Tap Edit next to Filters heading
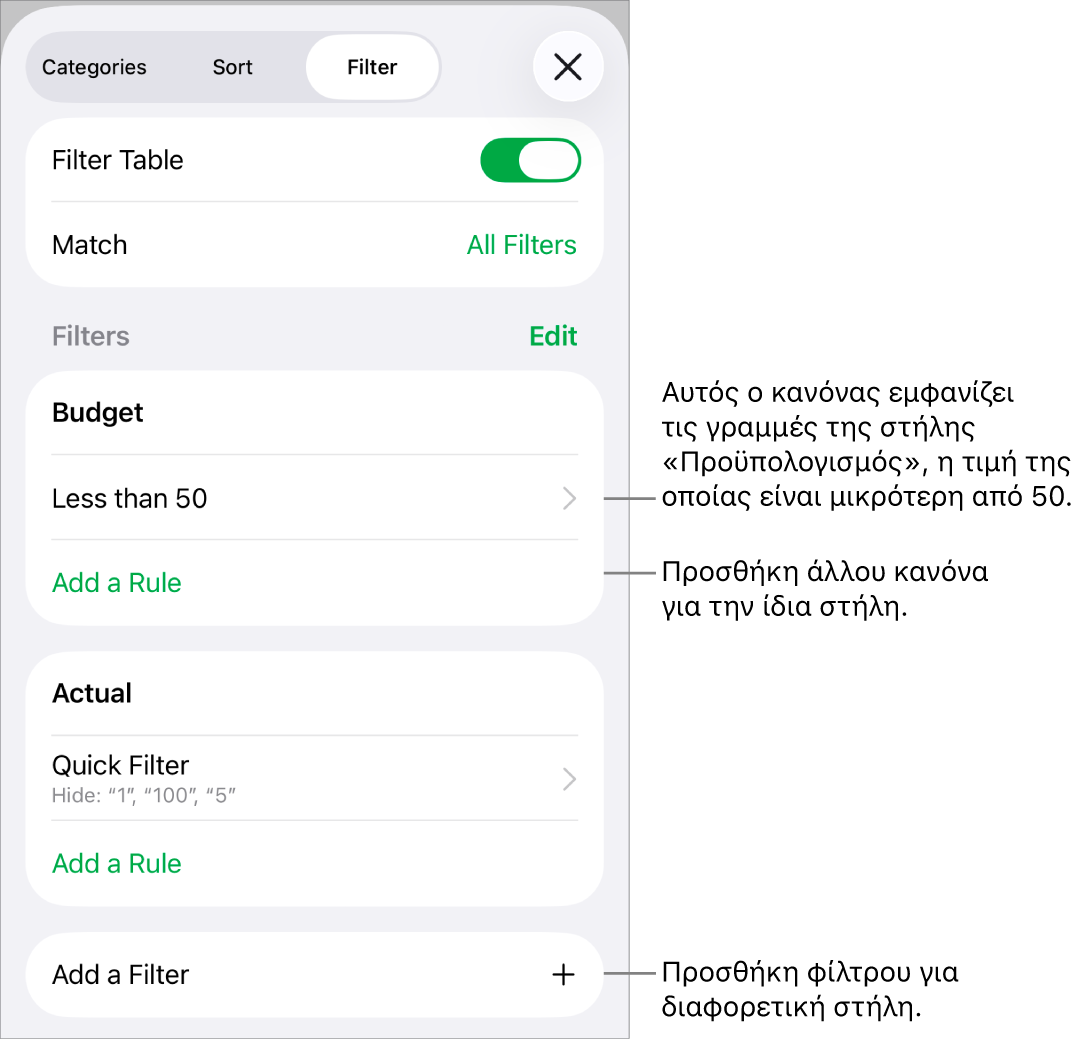Viewport: 1081px width, 1041px height. tap(553, 336)
